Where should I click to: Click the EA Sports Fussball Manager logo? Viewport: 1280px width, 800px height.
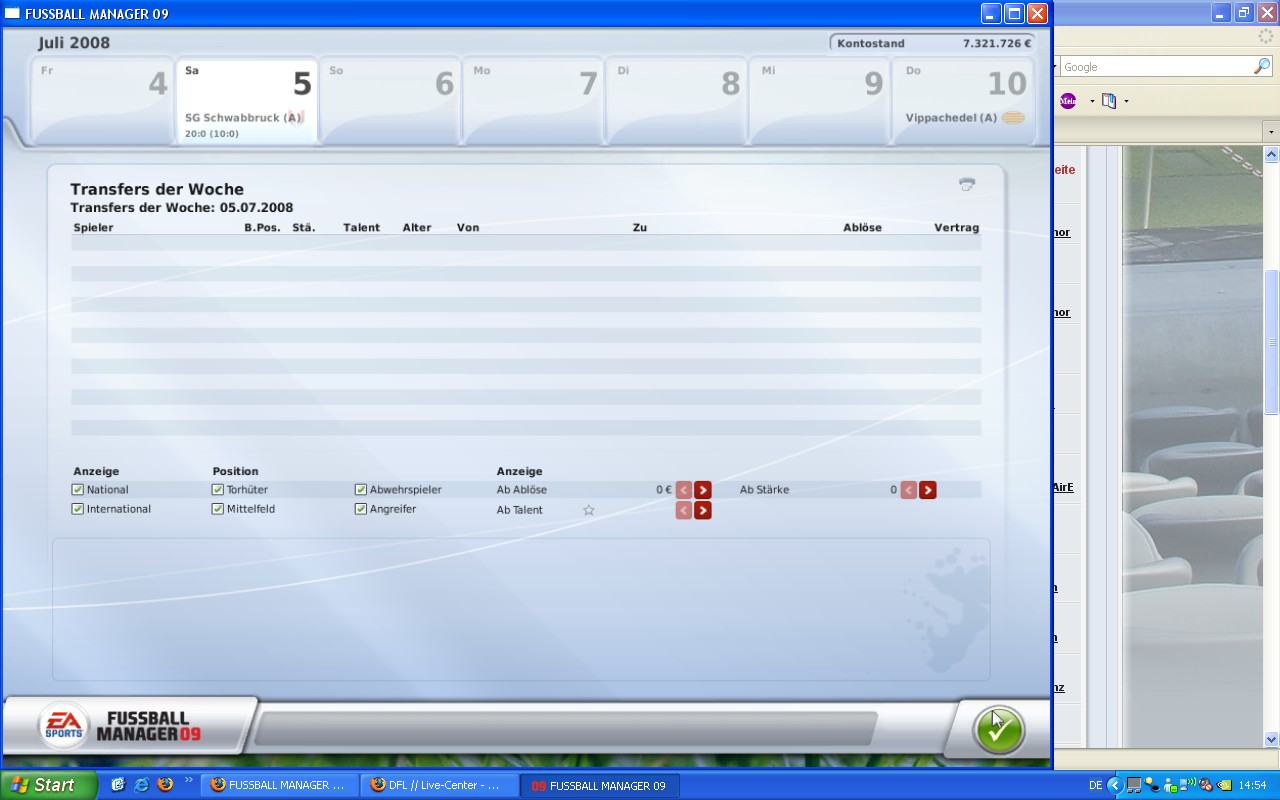120,726
